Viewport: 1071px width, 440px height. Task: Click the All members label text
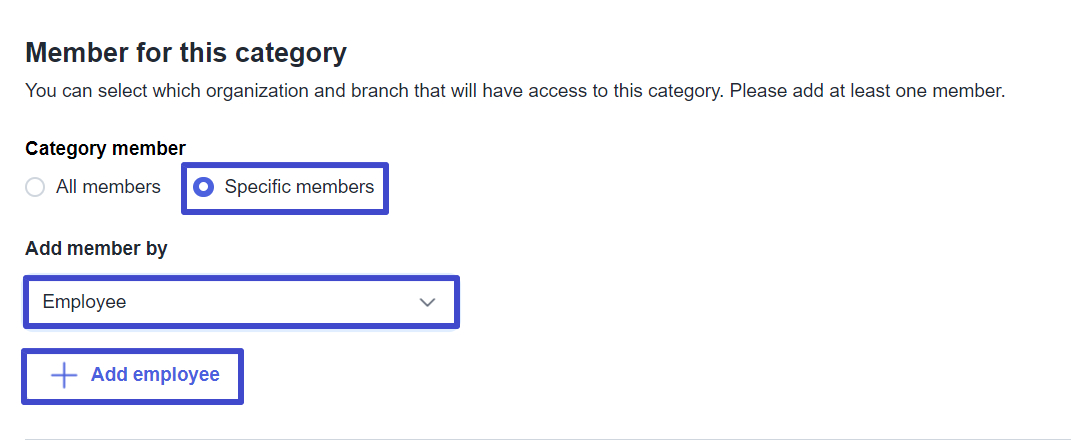pos(109,187)
